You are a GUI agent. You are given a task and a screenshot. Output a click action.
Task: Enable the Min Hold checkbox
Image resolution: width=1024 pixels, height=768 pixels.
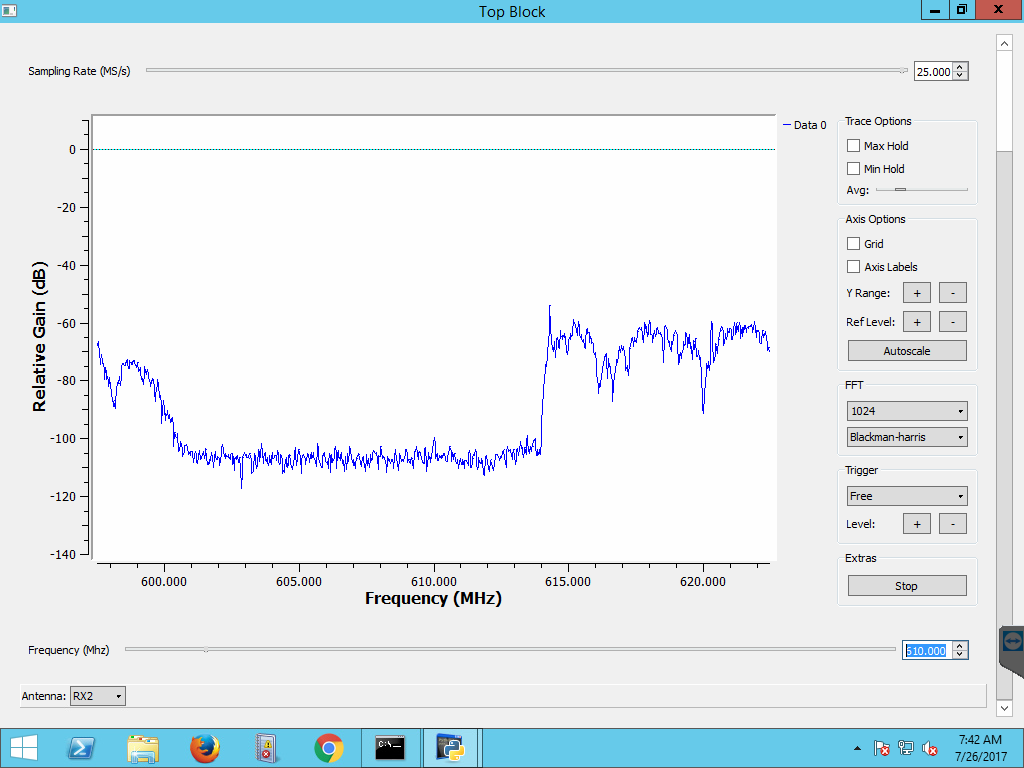[853, 169]
